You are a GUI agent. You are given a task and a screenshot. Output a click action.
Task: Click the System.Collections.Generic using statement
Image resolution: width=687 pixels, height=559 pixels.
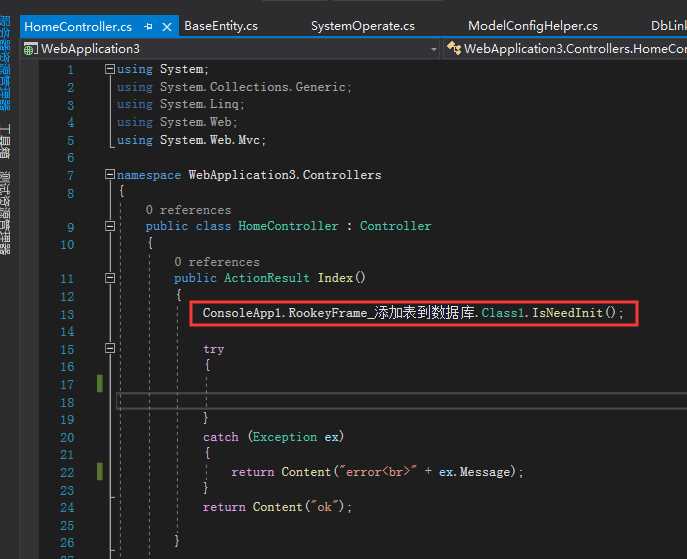[234, 87]
